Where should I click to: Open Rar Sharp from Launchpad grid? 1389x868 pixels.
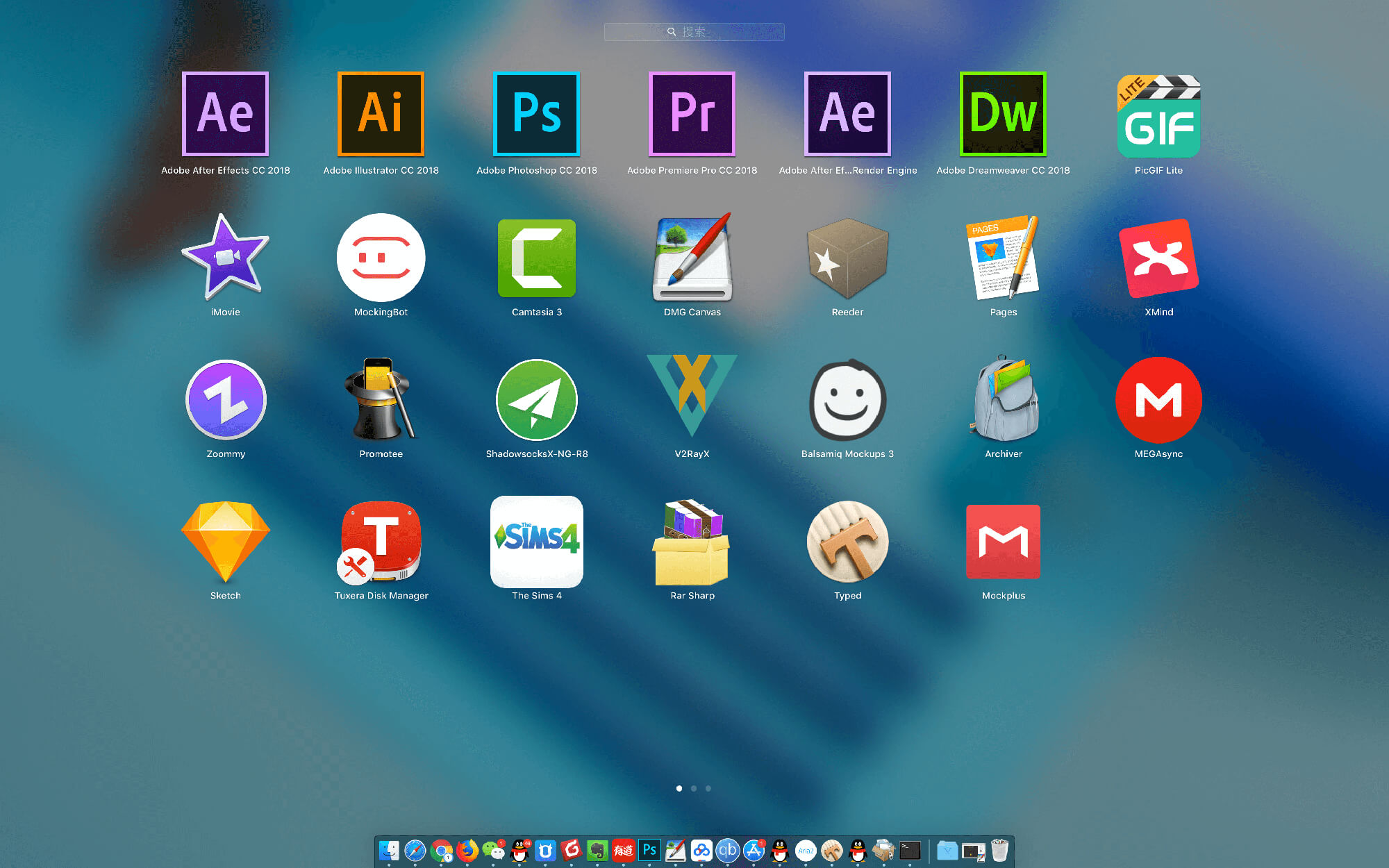coord(692,542)
